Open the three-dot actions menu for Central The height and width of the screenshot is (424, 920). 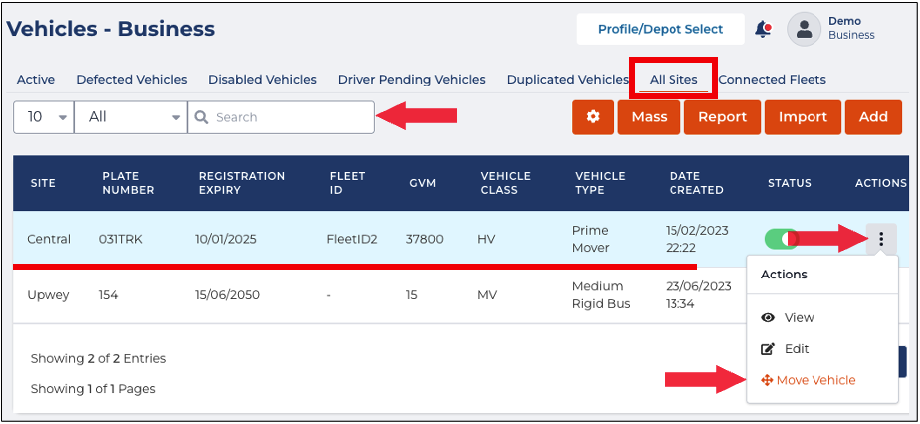[881, 239]
